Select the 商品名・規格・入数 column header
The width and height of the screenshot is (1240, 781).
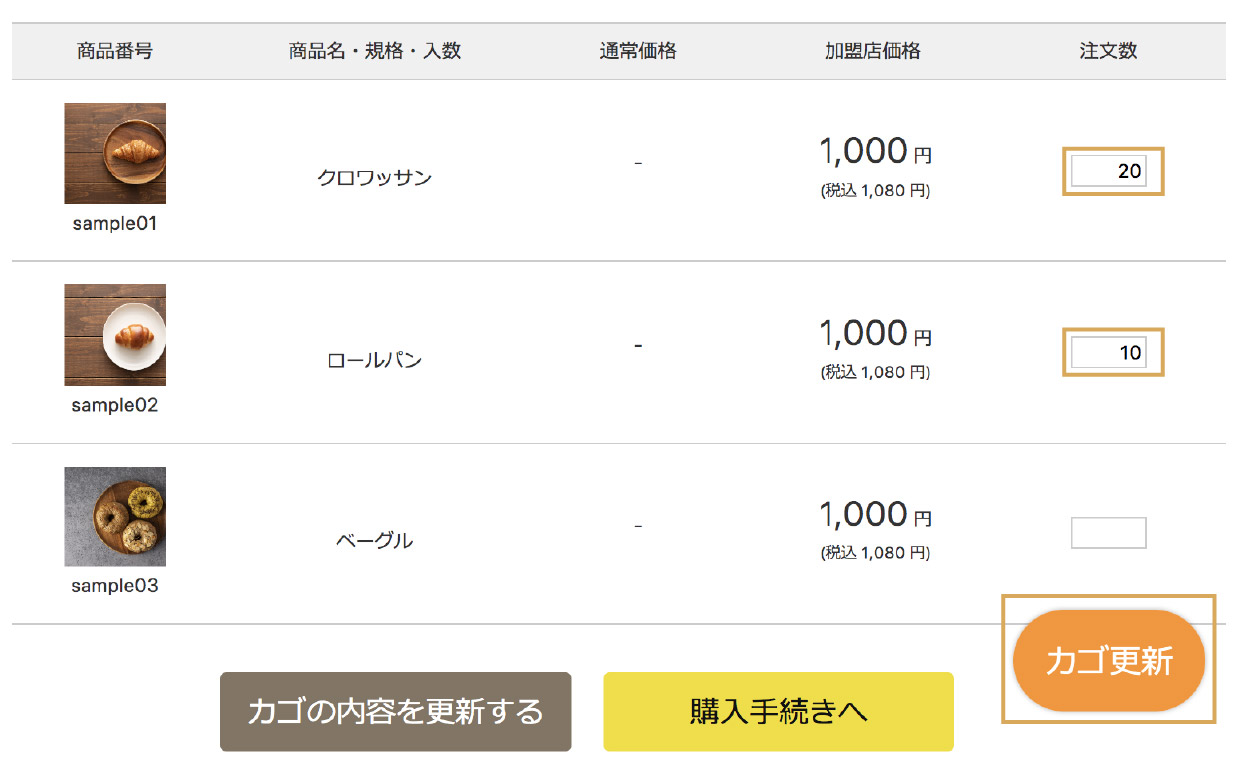click(x=375, y=51)
